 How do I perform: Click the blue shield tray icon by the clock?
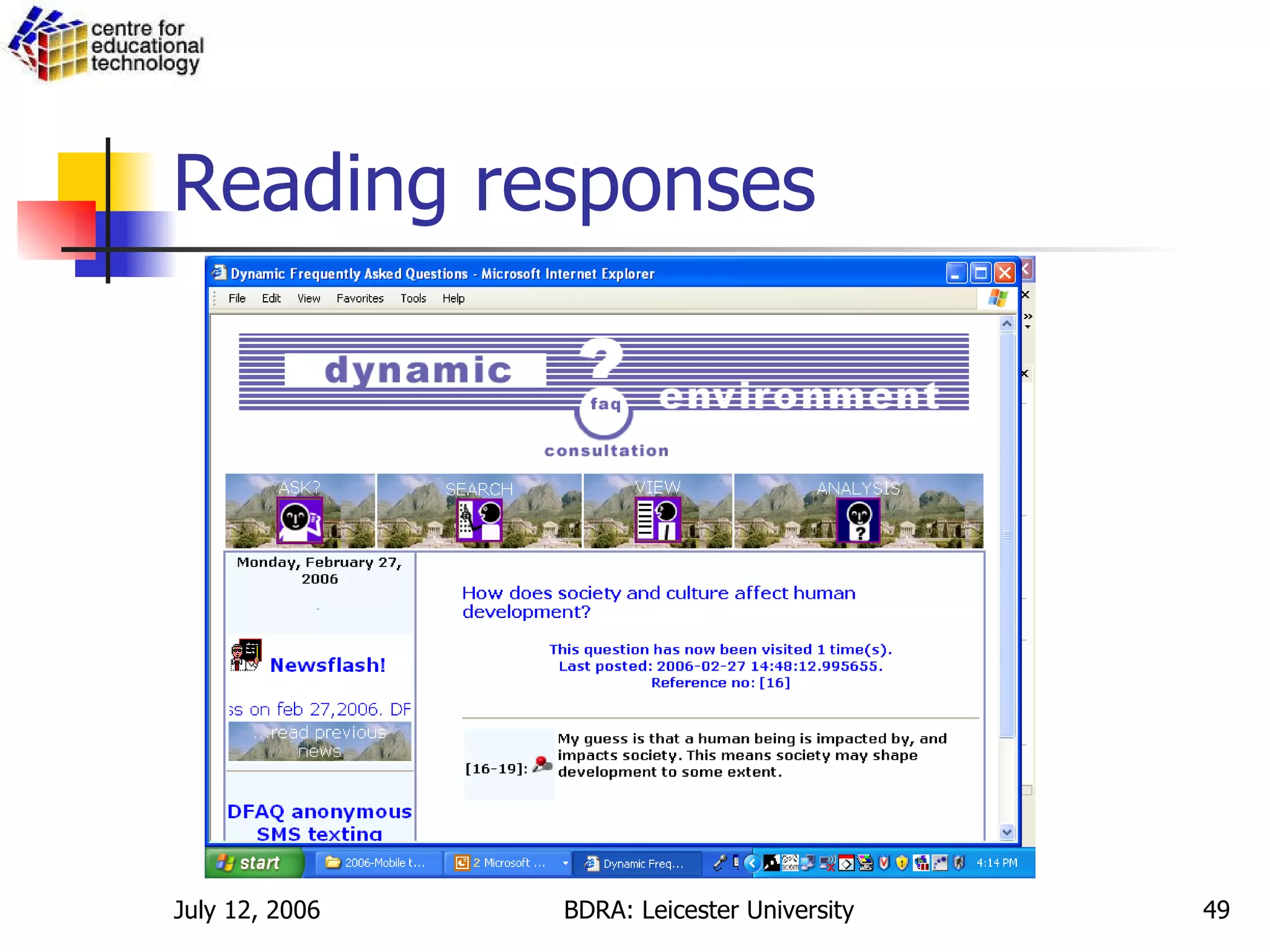[959, 863]
